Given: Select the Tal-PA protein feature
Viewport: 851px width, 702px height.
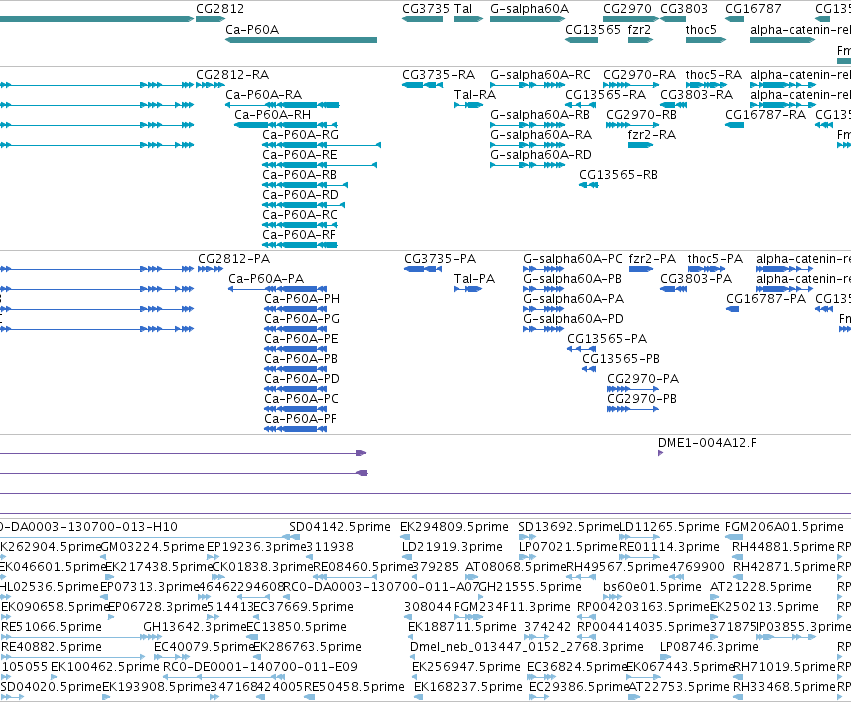Looking at the screenshot, I should 468,289.
